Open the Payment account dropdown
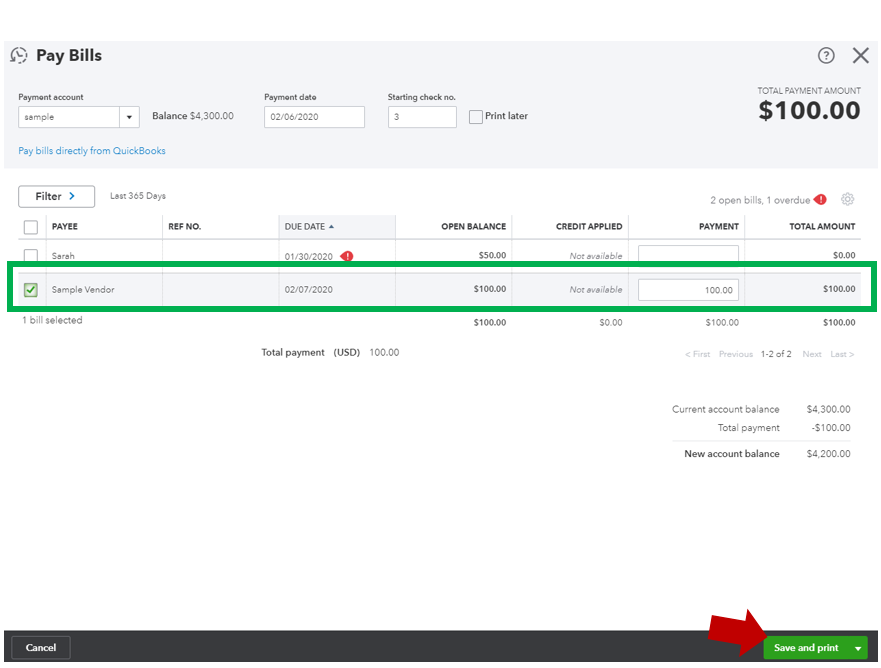This screenshot has width=881, height=668. (129, 117)
